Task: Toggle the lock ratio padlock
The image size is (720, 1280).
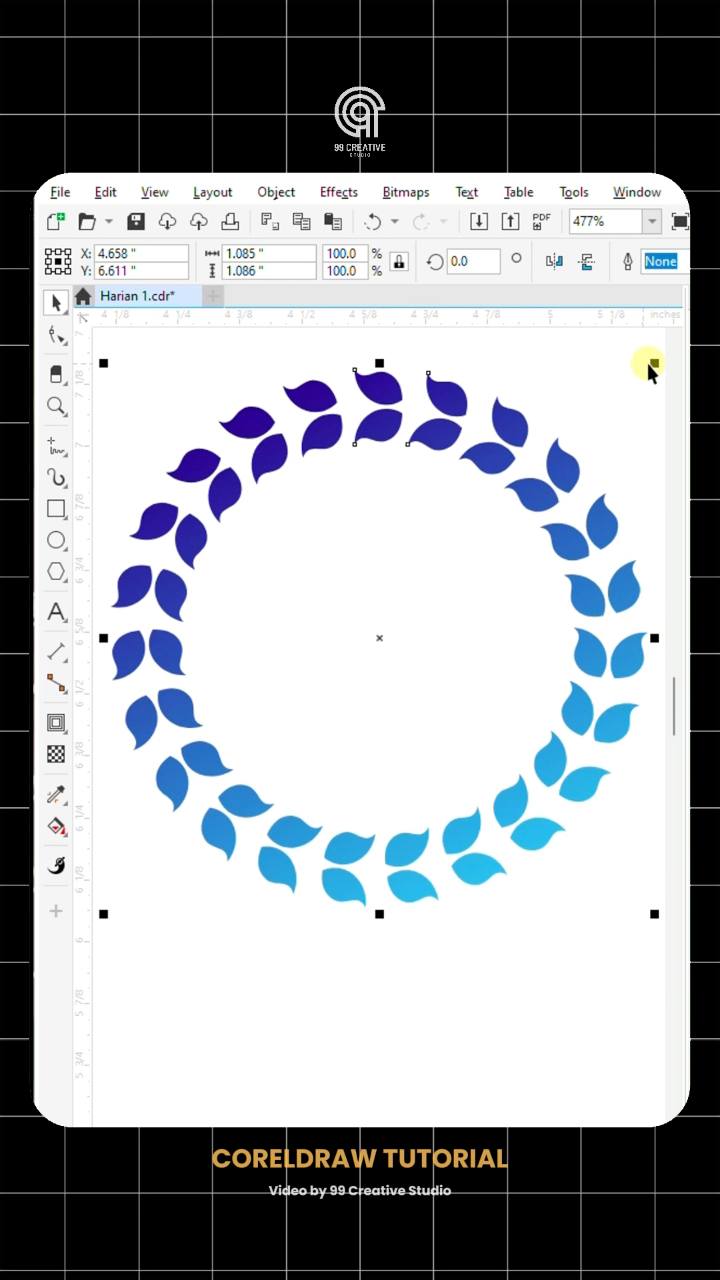Action: (x=399, y=262)
